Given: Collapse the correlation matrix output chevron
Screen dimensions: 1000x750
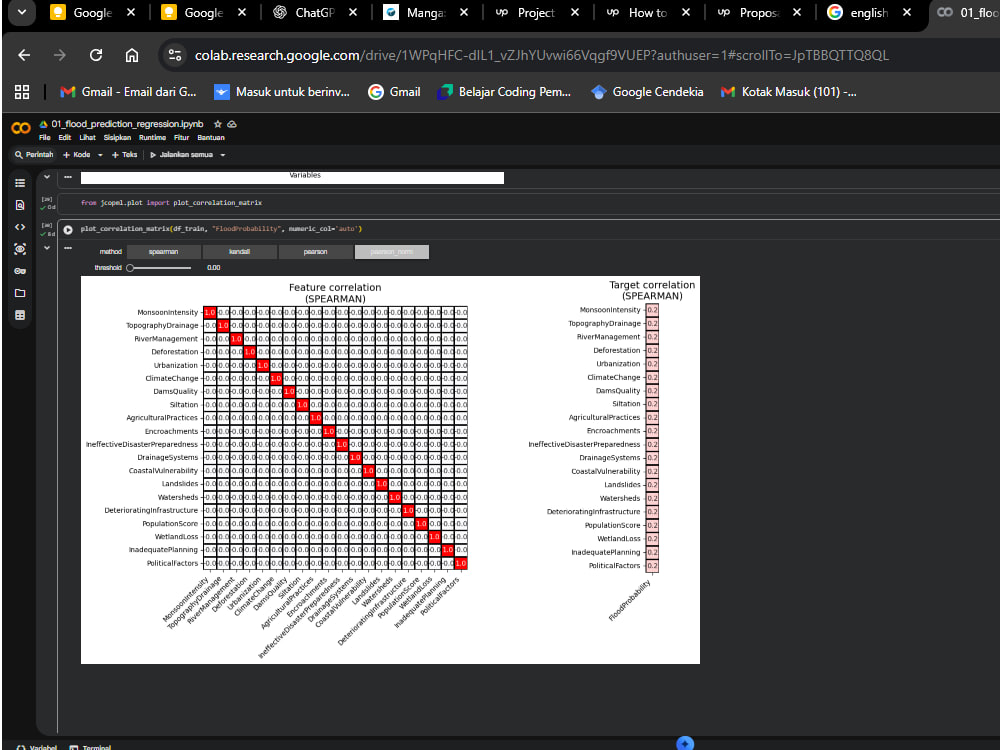Looking at the screenshot, I should [x=47, y=248].
